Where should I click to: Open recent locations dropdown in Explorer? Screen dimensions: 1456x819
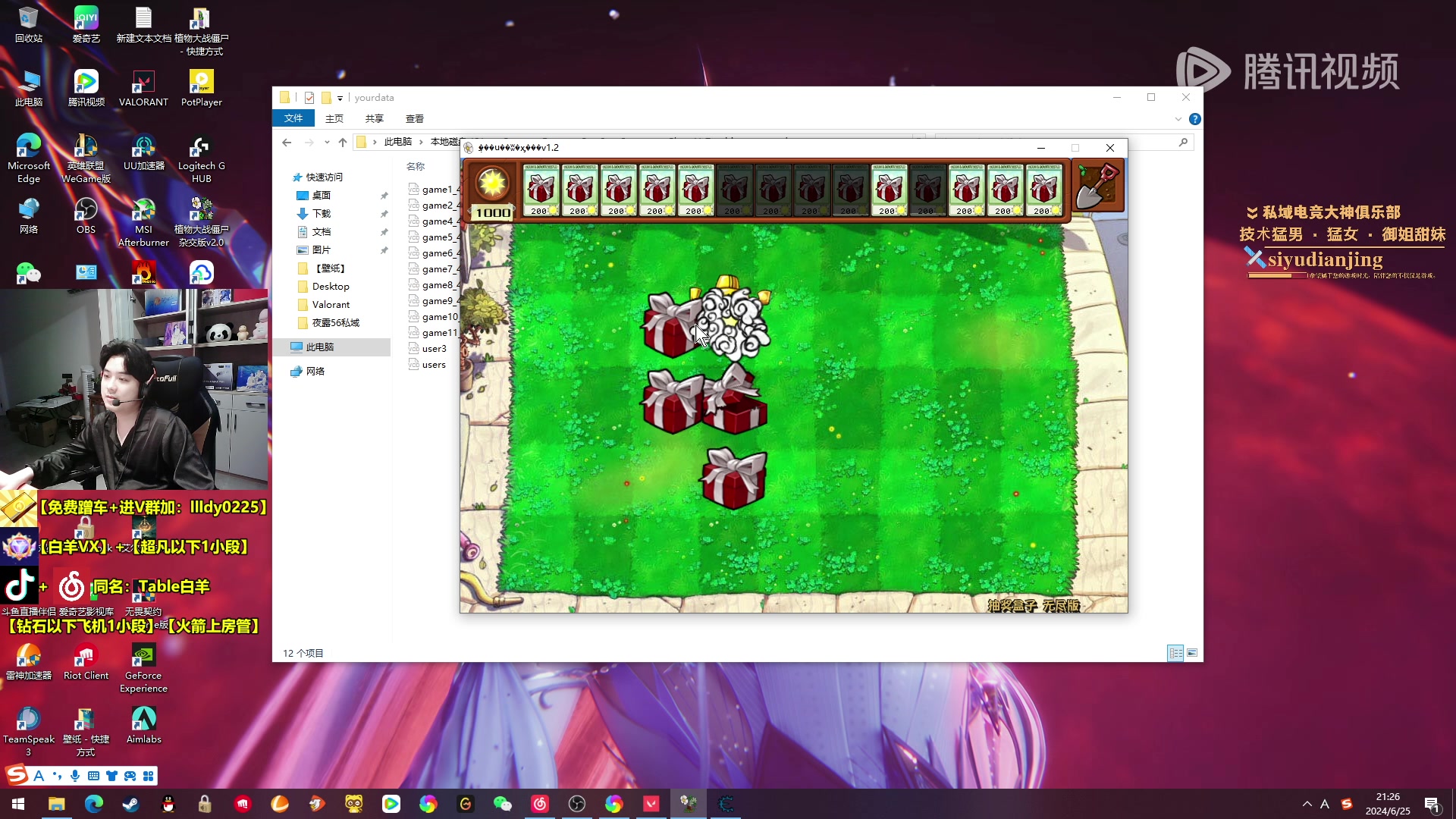click(327, 142)
